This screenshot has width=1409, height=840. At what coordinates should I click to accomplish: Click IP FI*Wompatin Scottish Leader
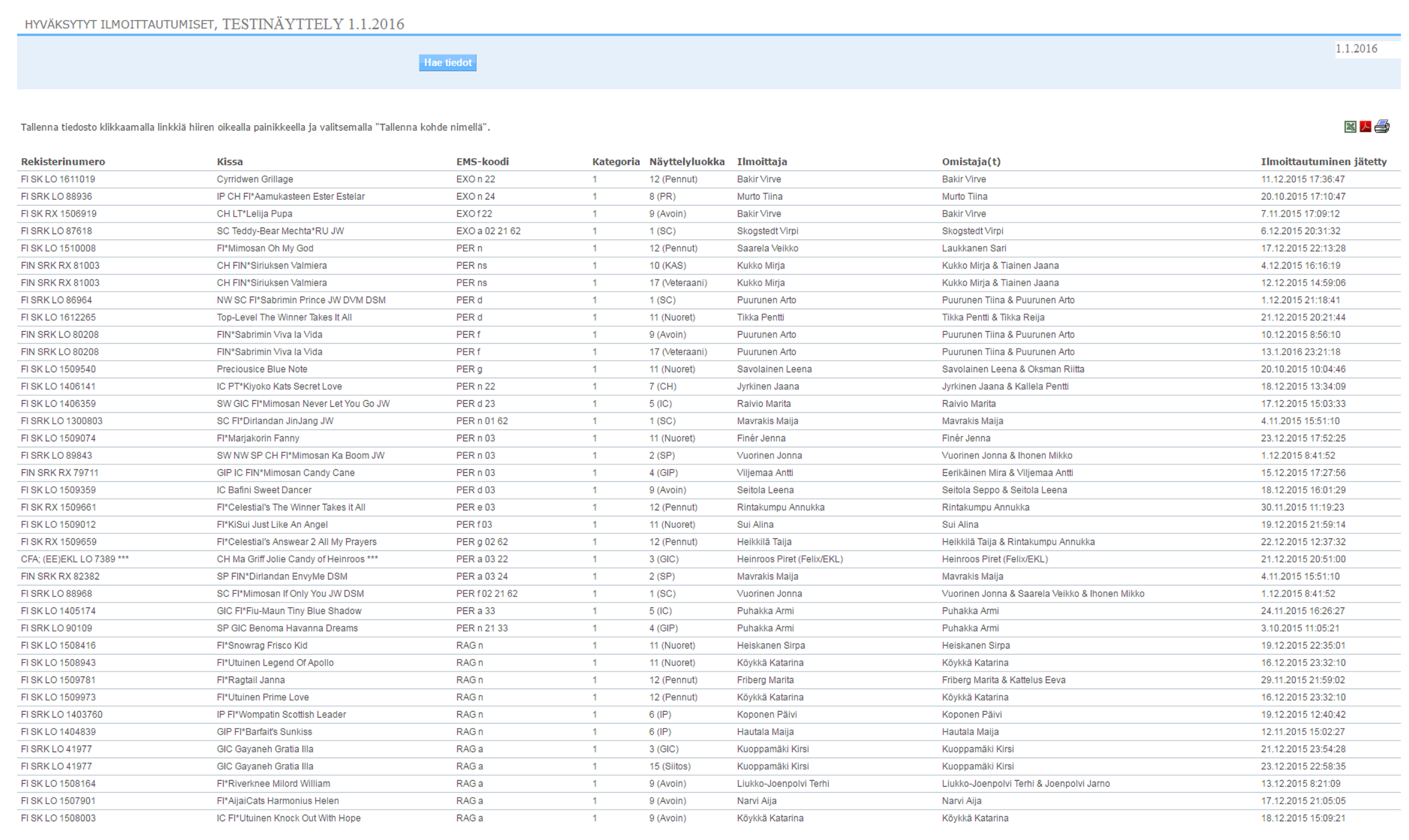[281, 715]
